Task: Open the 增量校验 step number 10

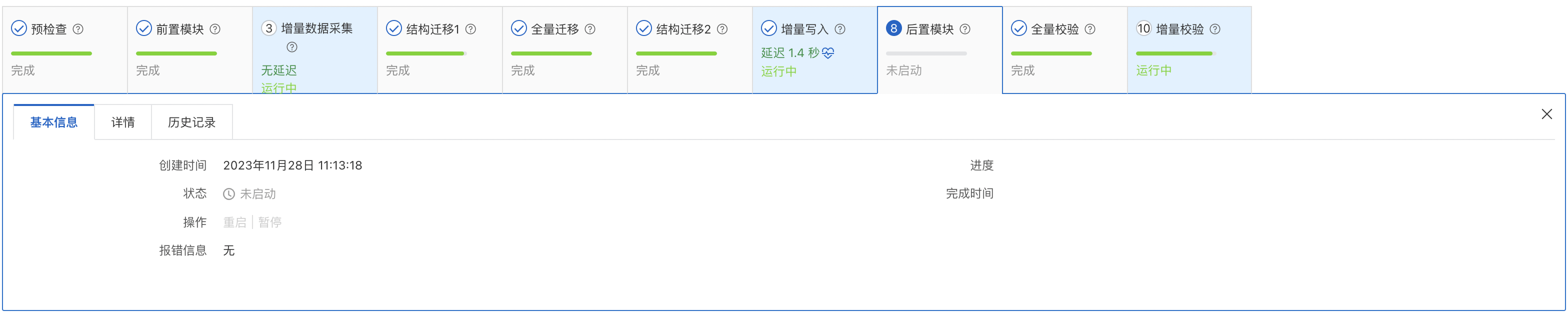Action: pos(1143,28)
